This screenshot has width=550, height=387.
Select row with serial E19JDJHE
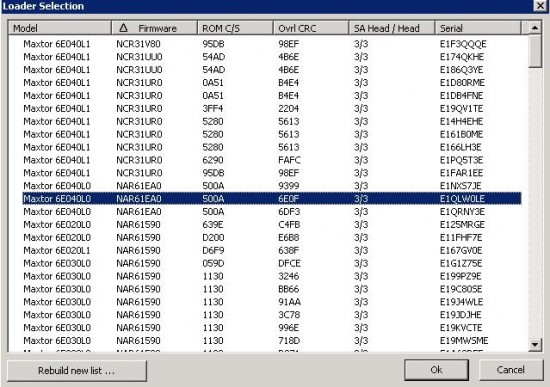tap(272, 315)
